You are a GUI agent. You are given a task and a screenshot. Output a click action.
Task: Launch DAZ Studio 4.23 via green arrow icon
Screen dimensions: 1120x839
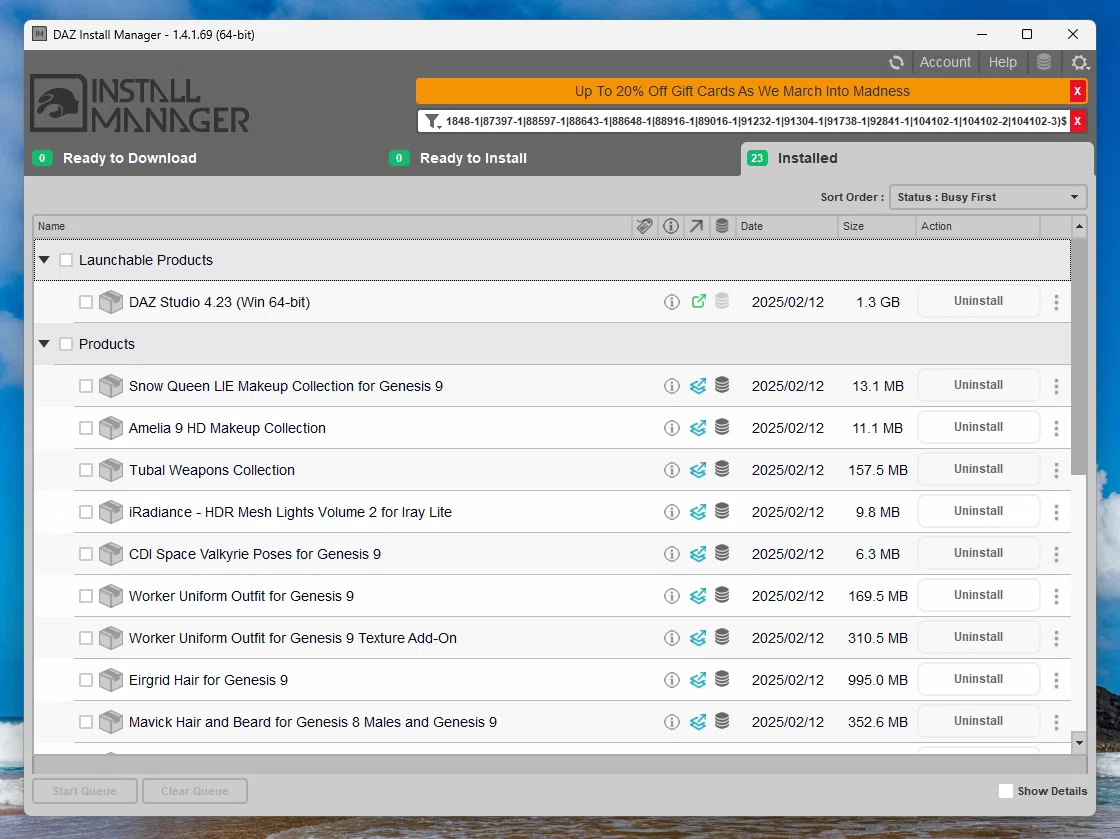pos(699,301)
